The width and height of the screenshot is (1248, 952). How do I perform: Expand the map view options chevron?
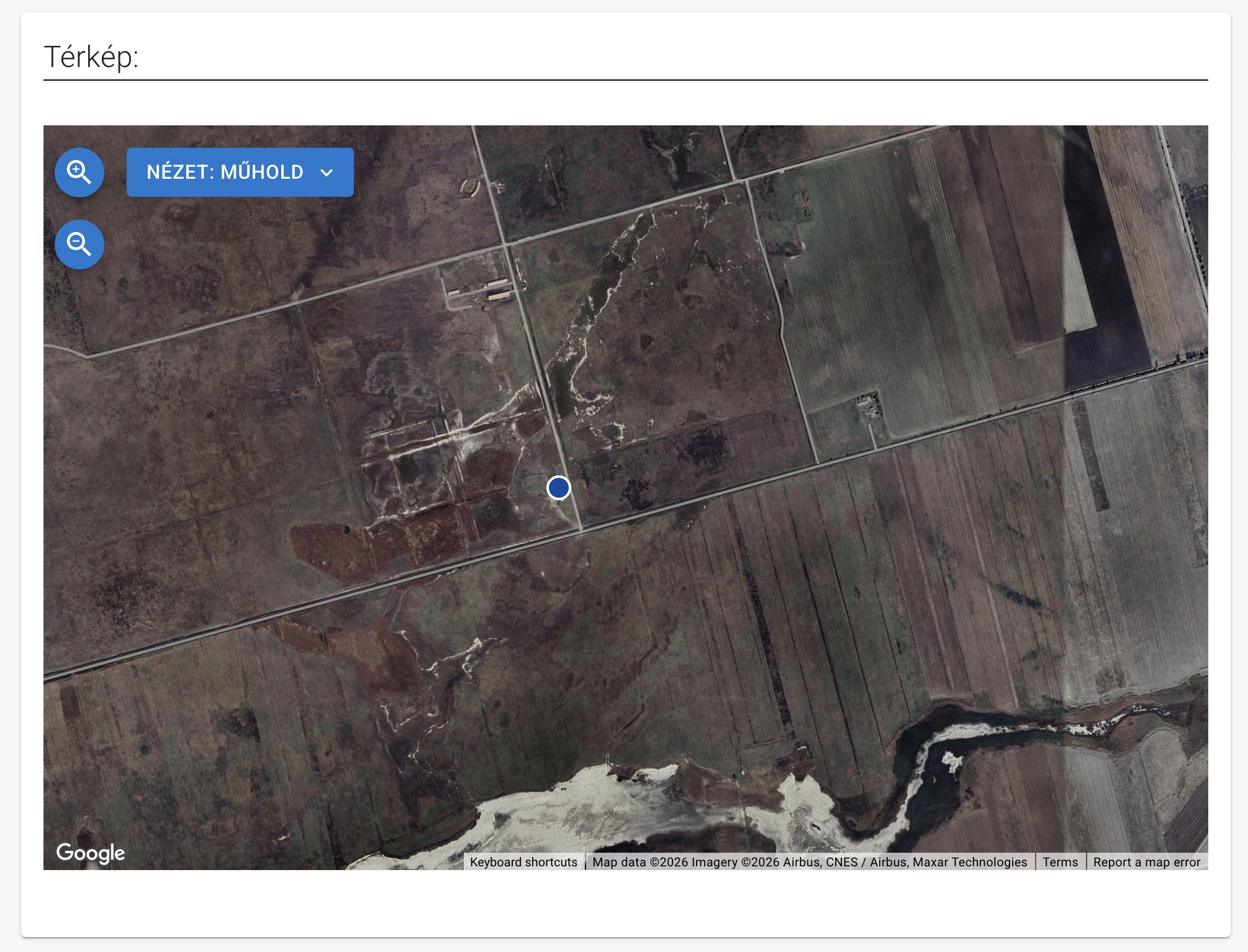[x=327, y=172]
